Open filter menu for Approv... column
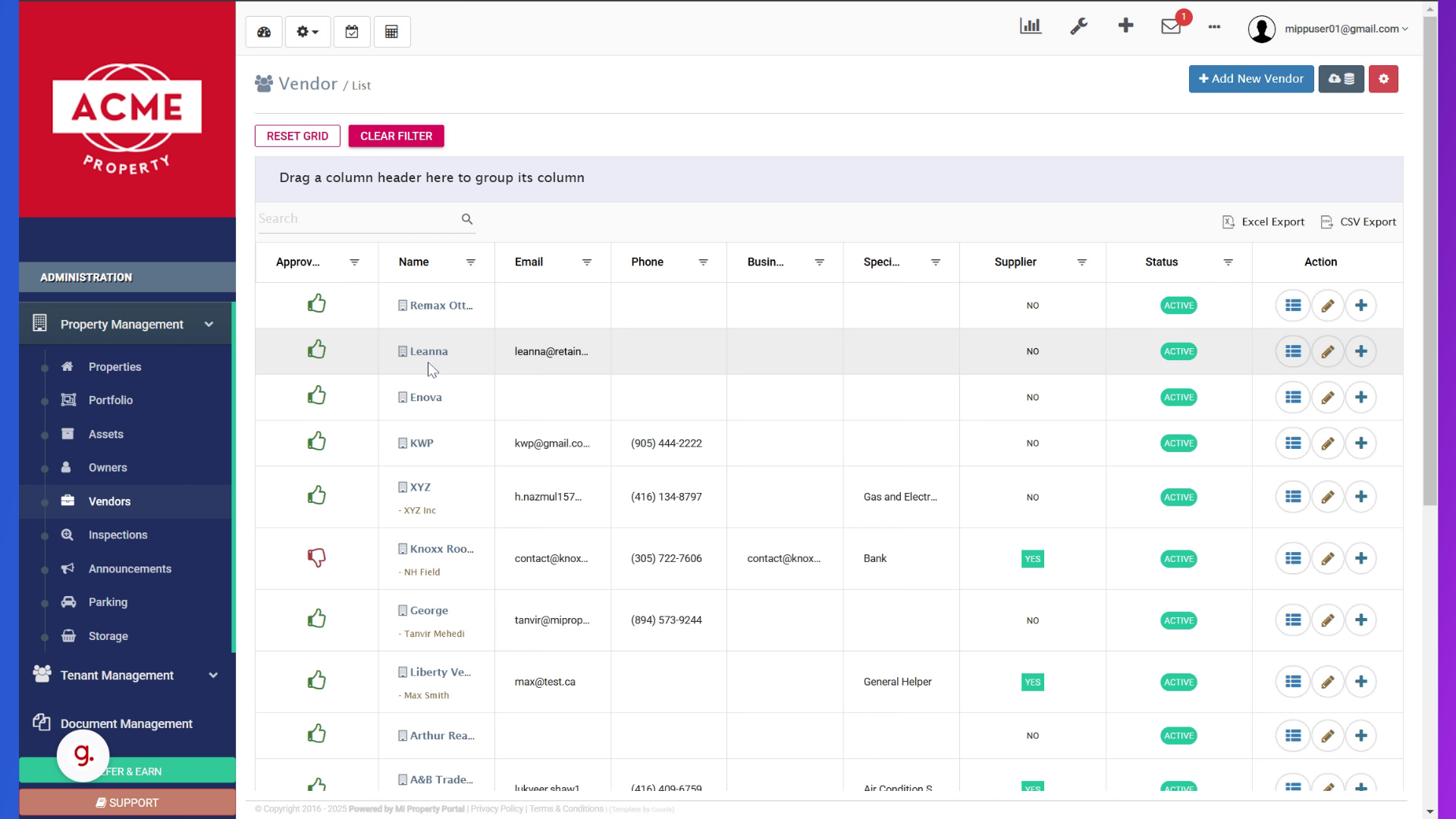1456x819 pixels. pos(354,262)
